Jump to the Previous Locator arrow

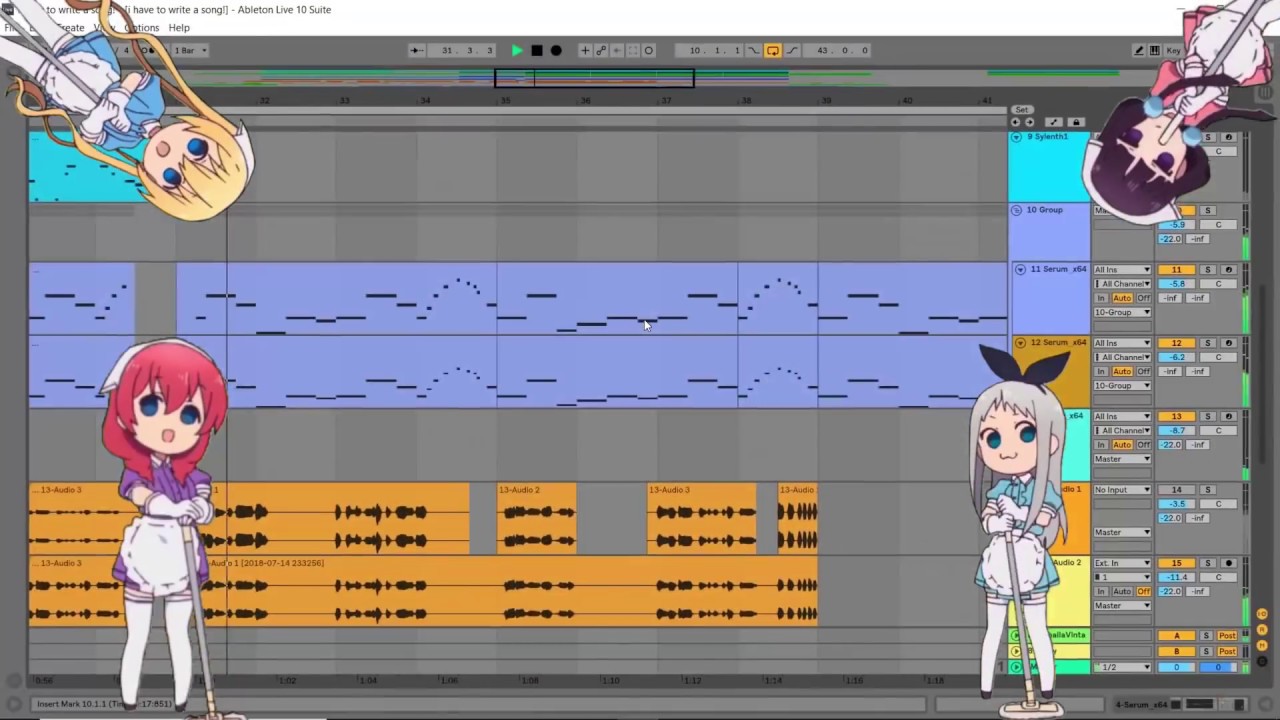pyautogui.click(x=1016, y=122)
